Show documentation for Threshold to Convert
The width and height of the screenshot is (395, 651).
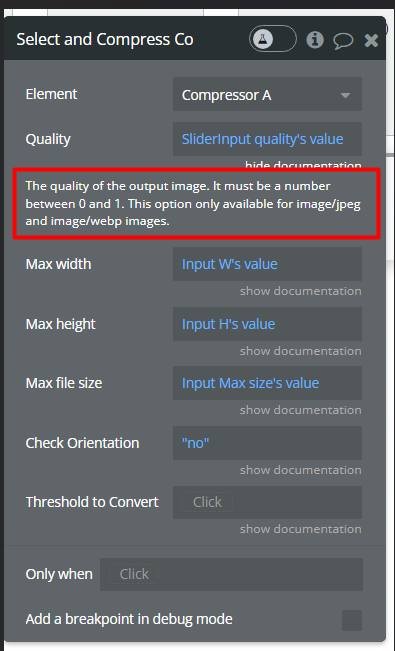300,529
